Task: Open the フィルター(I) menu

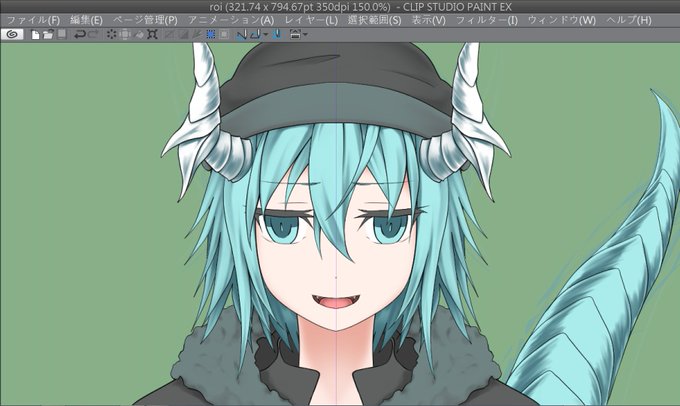Action: [487, 20]
